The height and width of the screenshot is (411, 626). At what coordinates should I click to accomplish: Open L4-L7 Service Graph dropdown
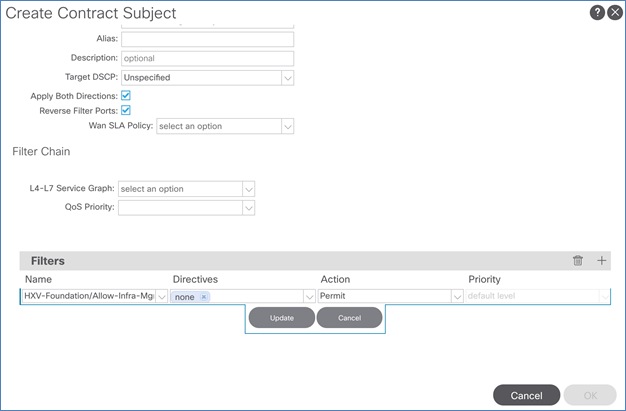[249, 188]
